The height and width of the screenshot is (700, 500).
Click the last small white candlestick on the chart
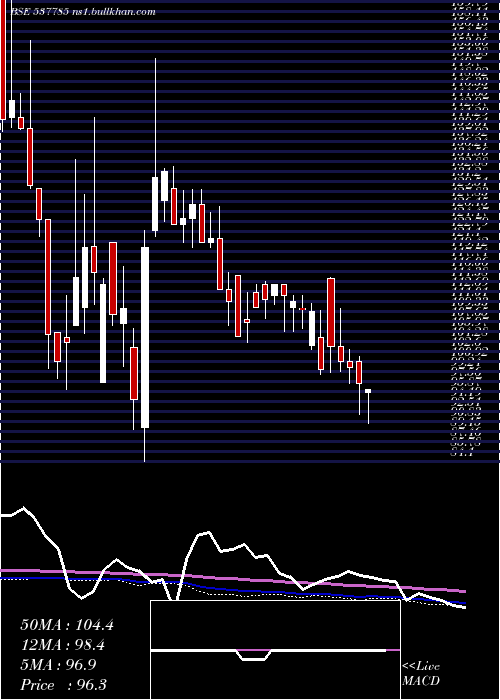(x=368, y=406)
